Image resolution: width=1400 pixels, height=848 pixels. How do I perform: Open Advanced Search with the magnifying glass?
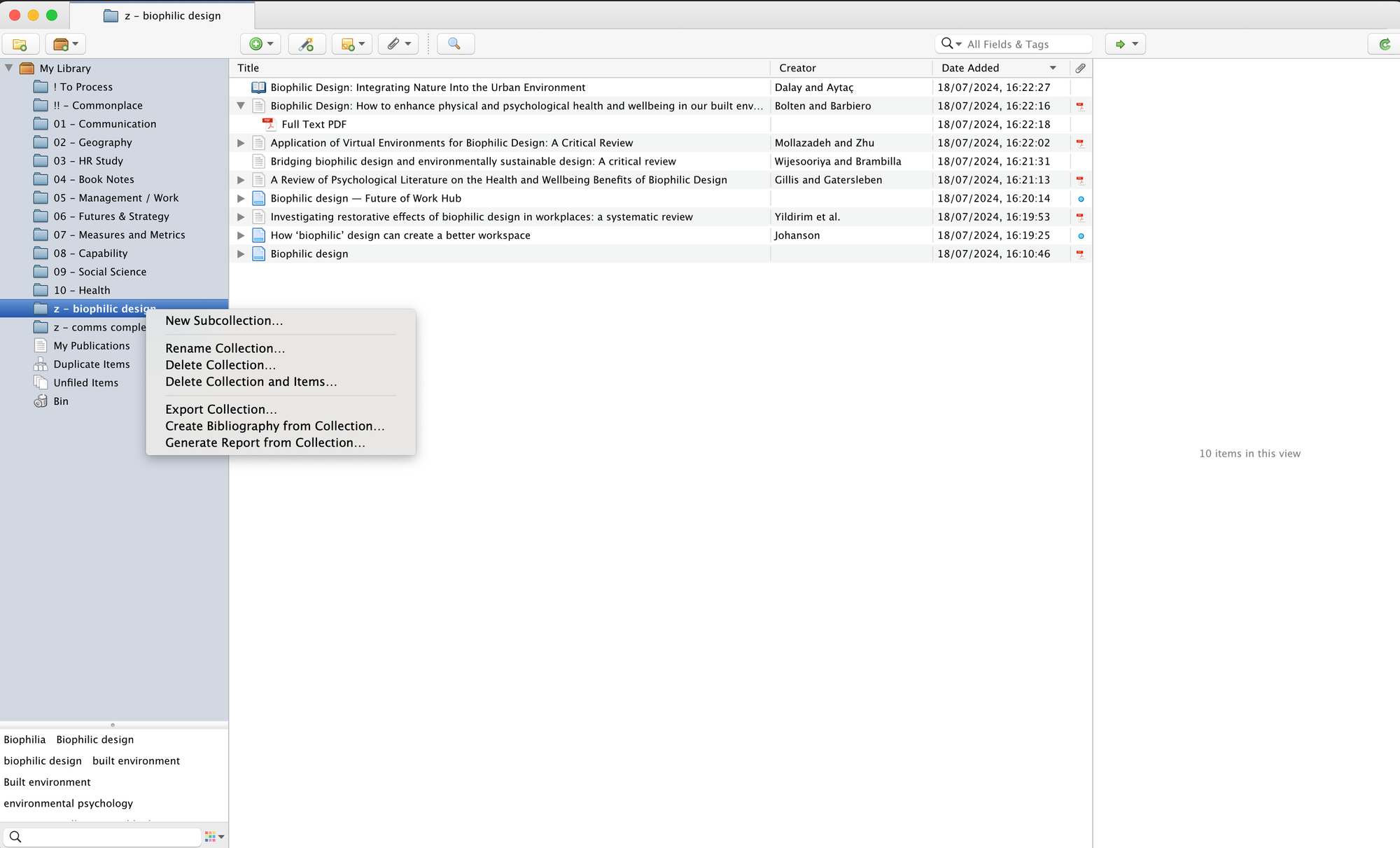point(455,43)
